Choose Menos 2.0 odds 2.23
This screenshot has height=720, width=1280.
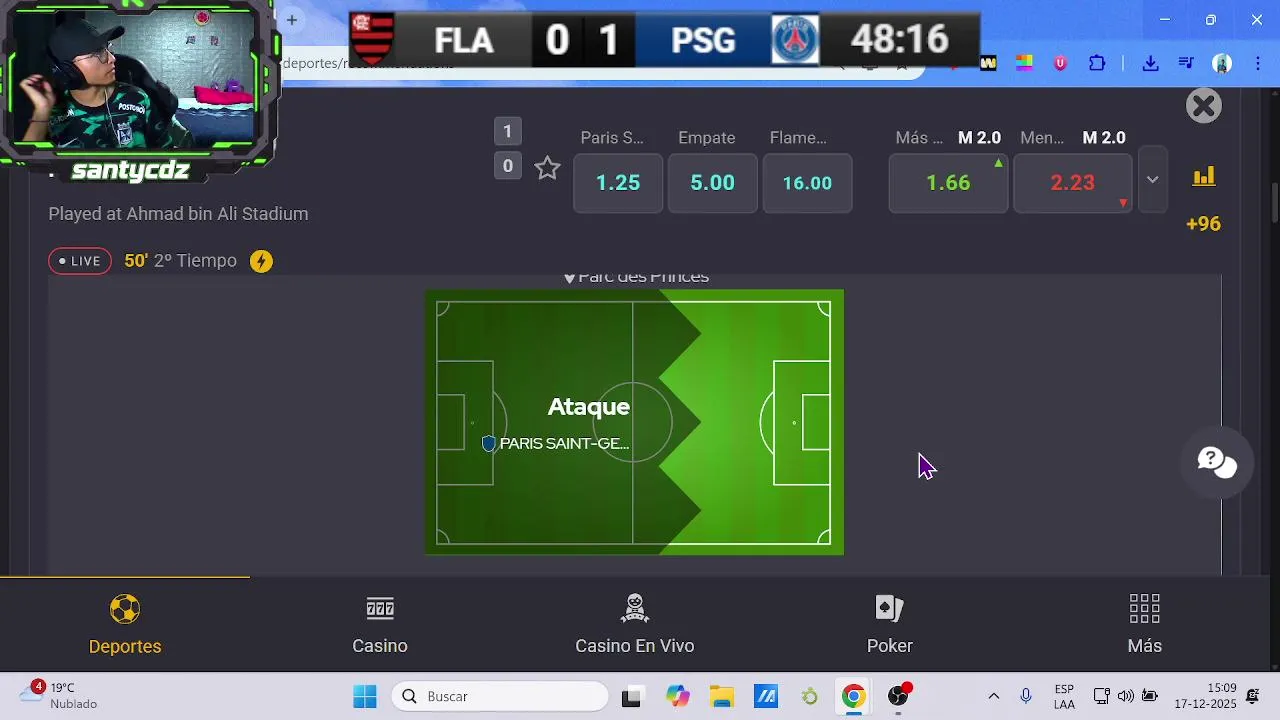click(x=1073, y=183)
